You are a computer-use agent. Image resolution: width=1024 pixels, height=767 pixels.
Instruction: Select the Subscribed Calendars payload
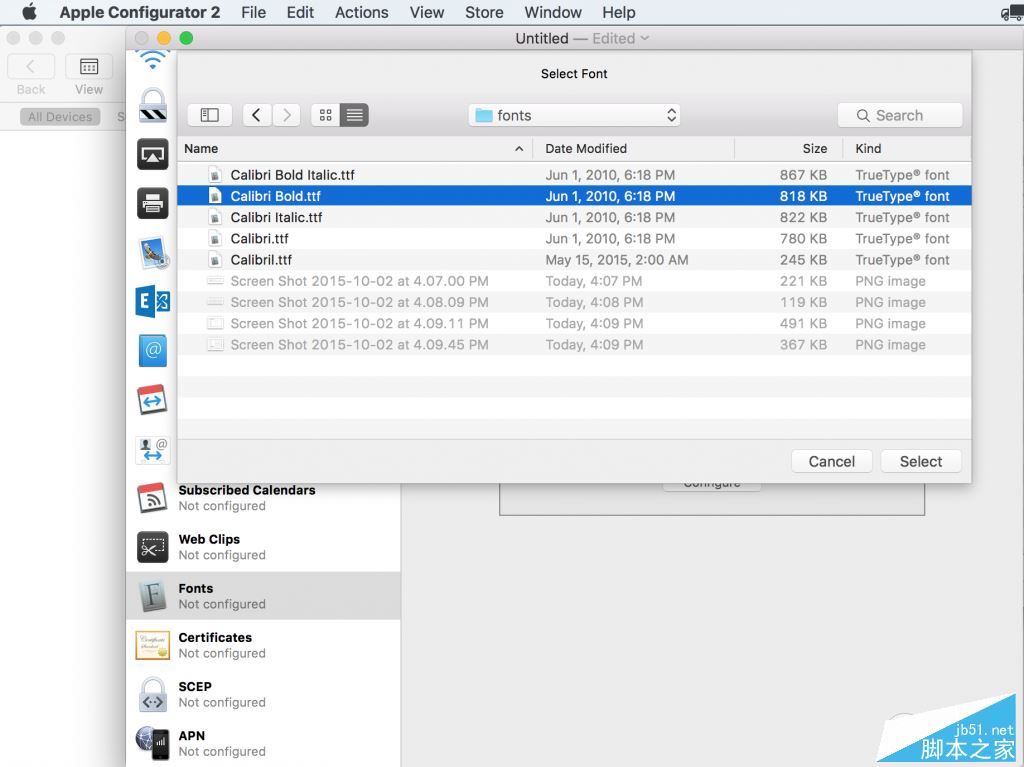pyautogui.click(x=263, y=498)
